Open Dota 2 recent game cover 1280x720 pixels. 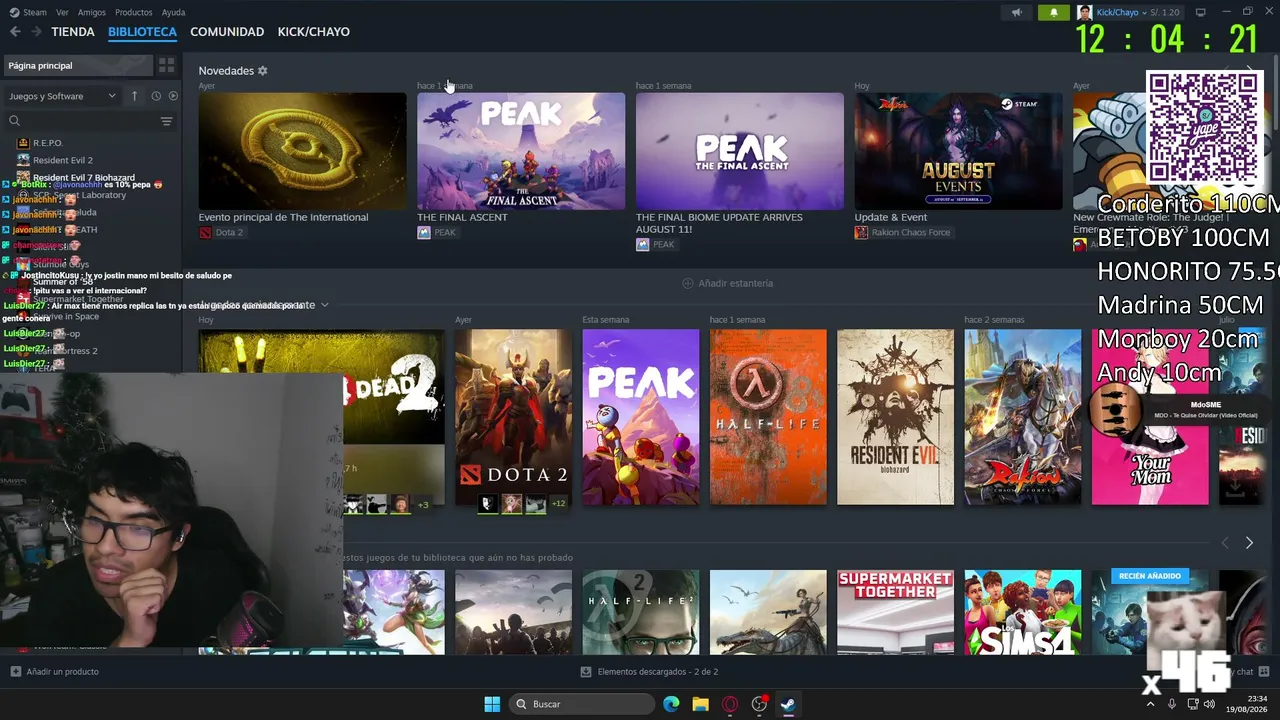tap(514, 417)
